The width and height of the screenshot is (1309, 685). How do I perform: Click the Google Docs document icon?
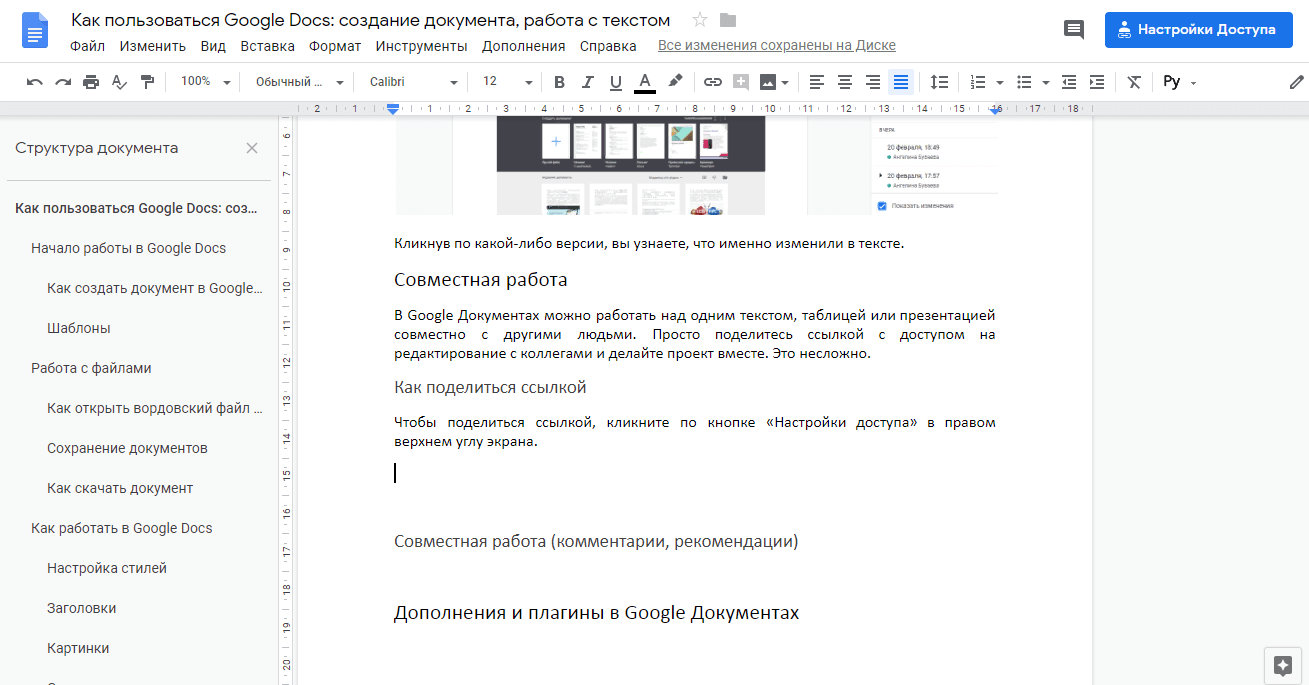[x=33, y=29]
